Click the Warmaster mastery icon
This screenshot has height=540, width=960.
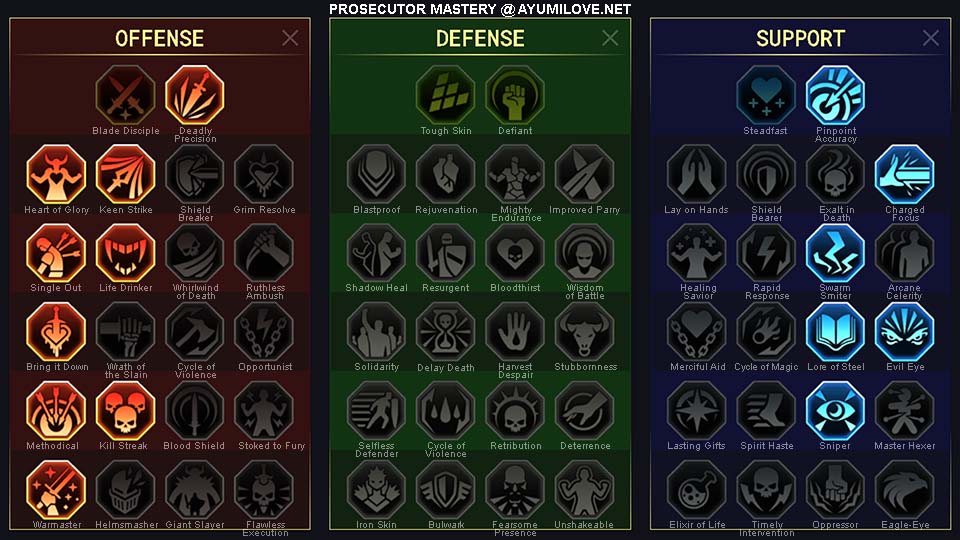pyautogui.click(x=56, y=490)
